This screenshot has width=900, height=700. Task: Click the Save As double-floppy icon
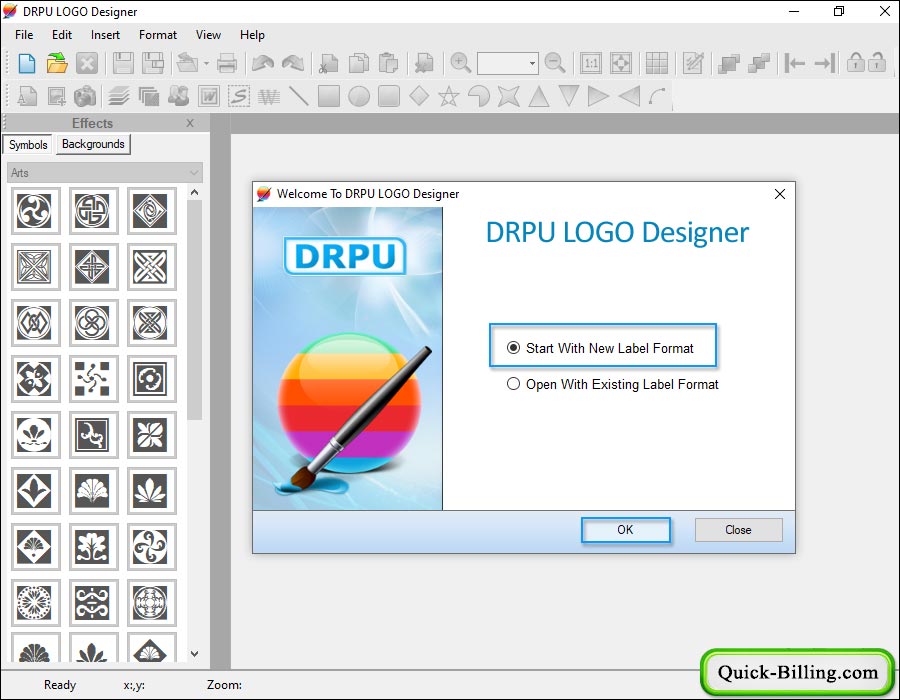tap(153, 63)
